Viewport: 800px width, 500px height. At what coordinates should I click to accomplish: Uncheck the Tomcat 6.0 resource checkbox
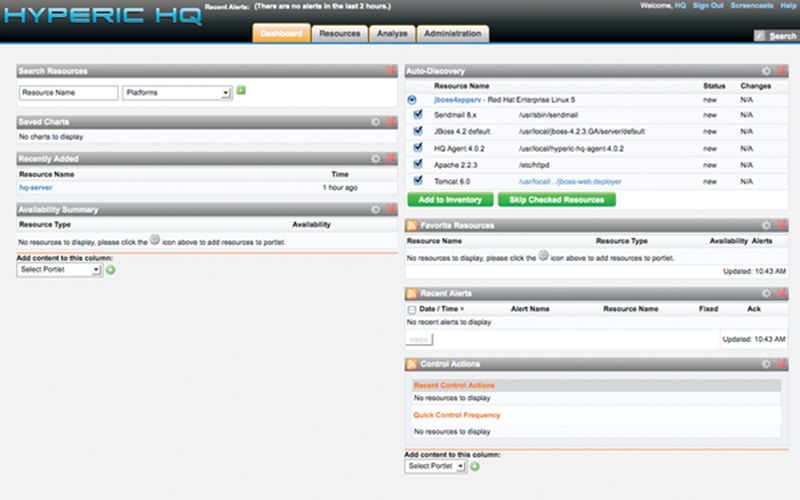[418, 180]
